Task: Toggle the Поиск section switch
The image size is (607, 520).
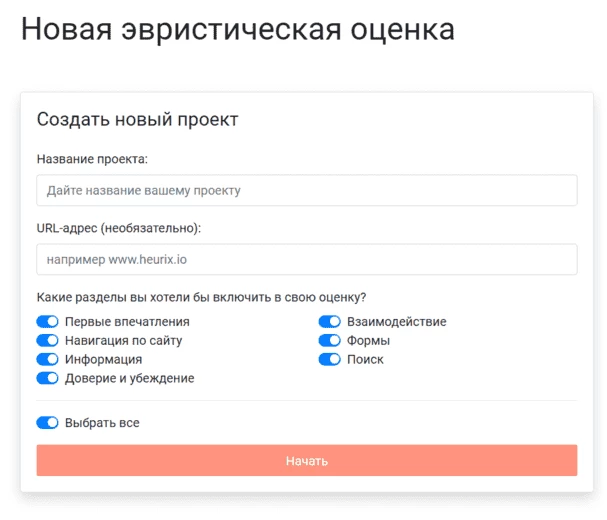Action: [329, 359]
